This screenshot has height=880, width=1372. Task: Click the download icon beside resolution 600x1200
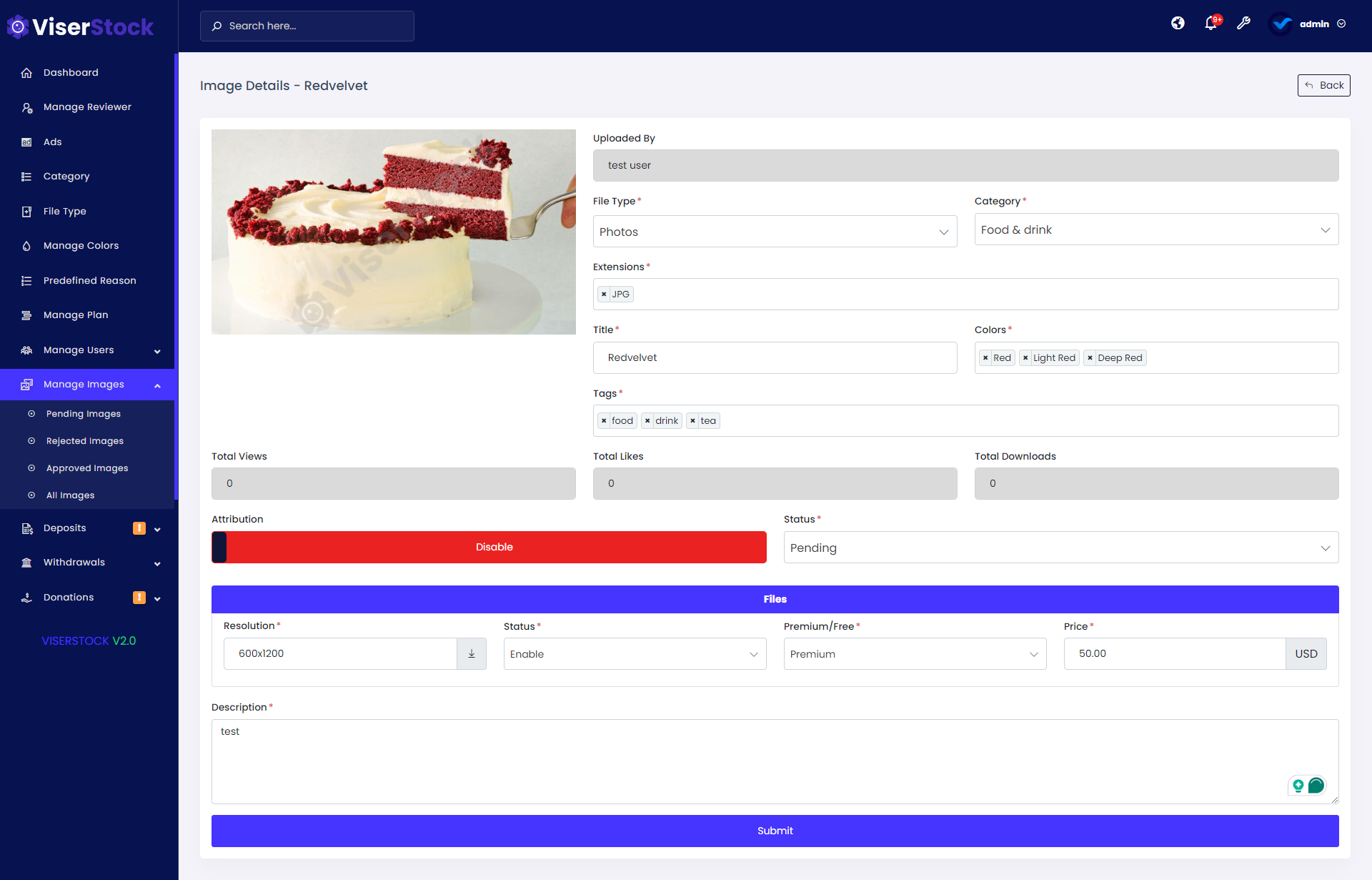point(471,653)
